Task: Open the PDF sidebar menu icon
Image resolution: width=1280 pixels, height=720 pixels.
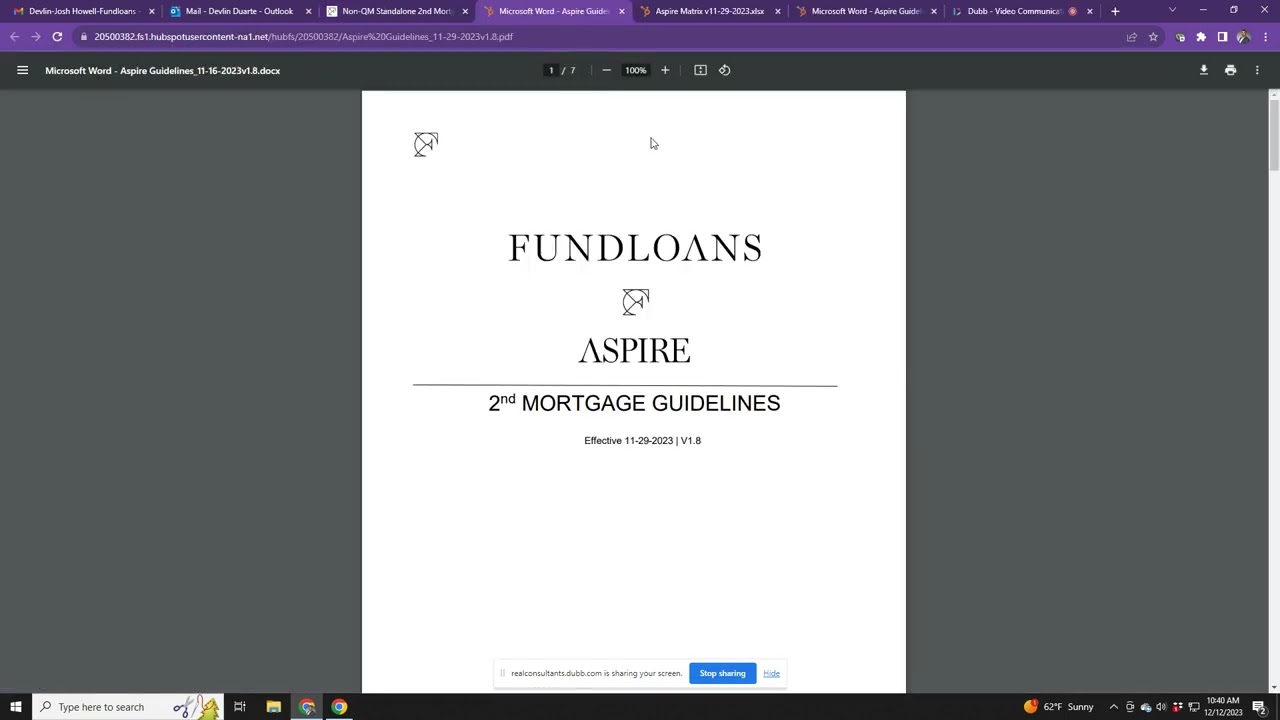Action: click(22, 70)
